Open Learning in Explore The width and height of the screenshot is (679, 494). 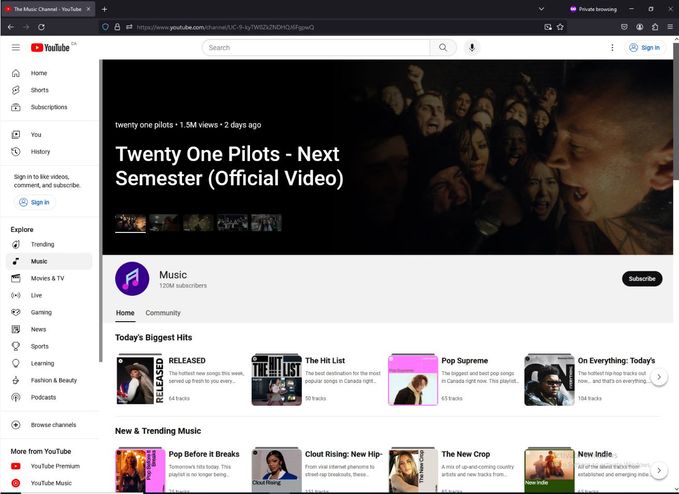click(48, 363)
